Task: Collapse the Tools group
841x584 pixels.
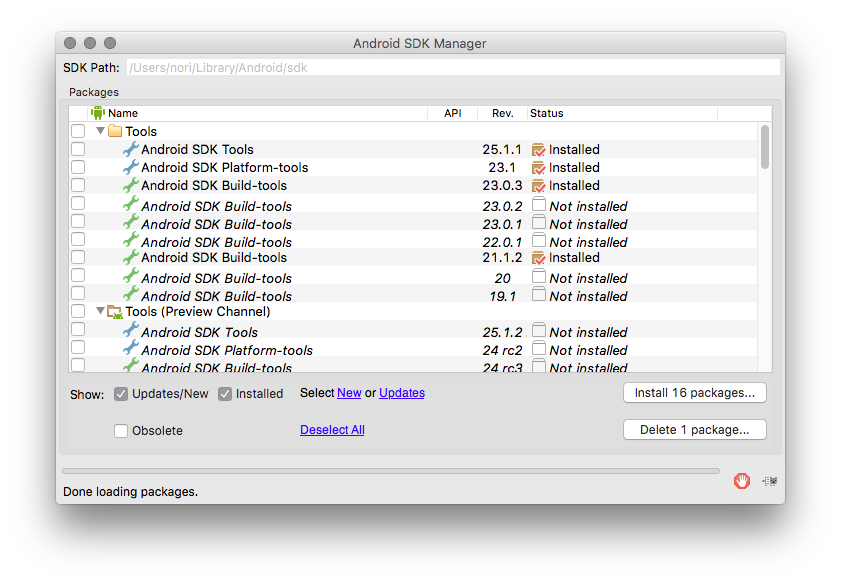Action: pos(100,130)
